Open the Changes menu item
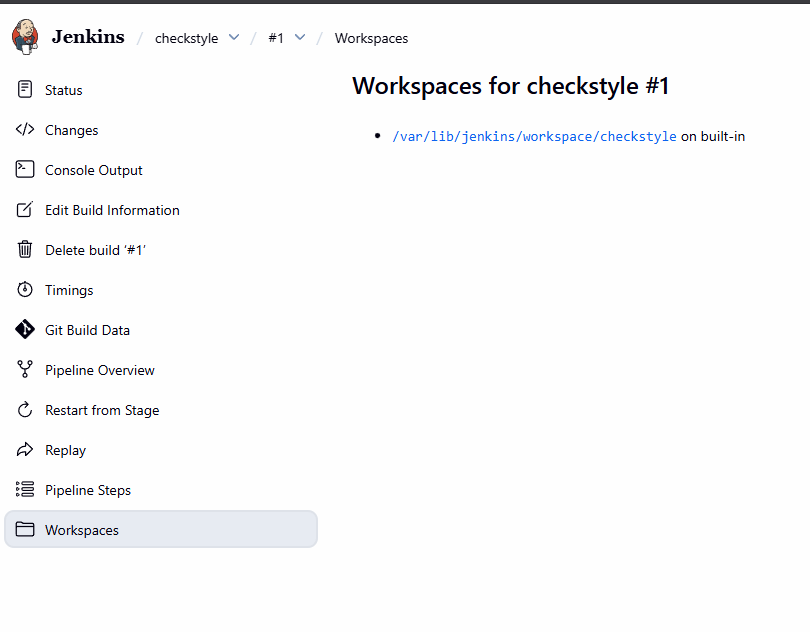The image size is (810, 632). (161, 130)
